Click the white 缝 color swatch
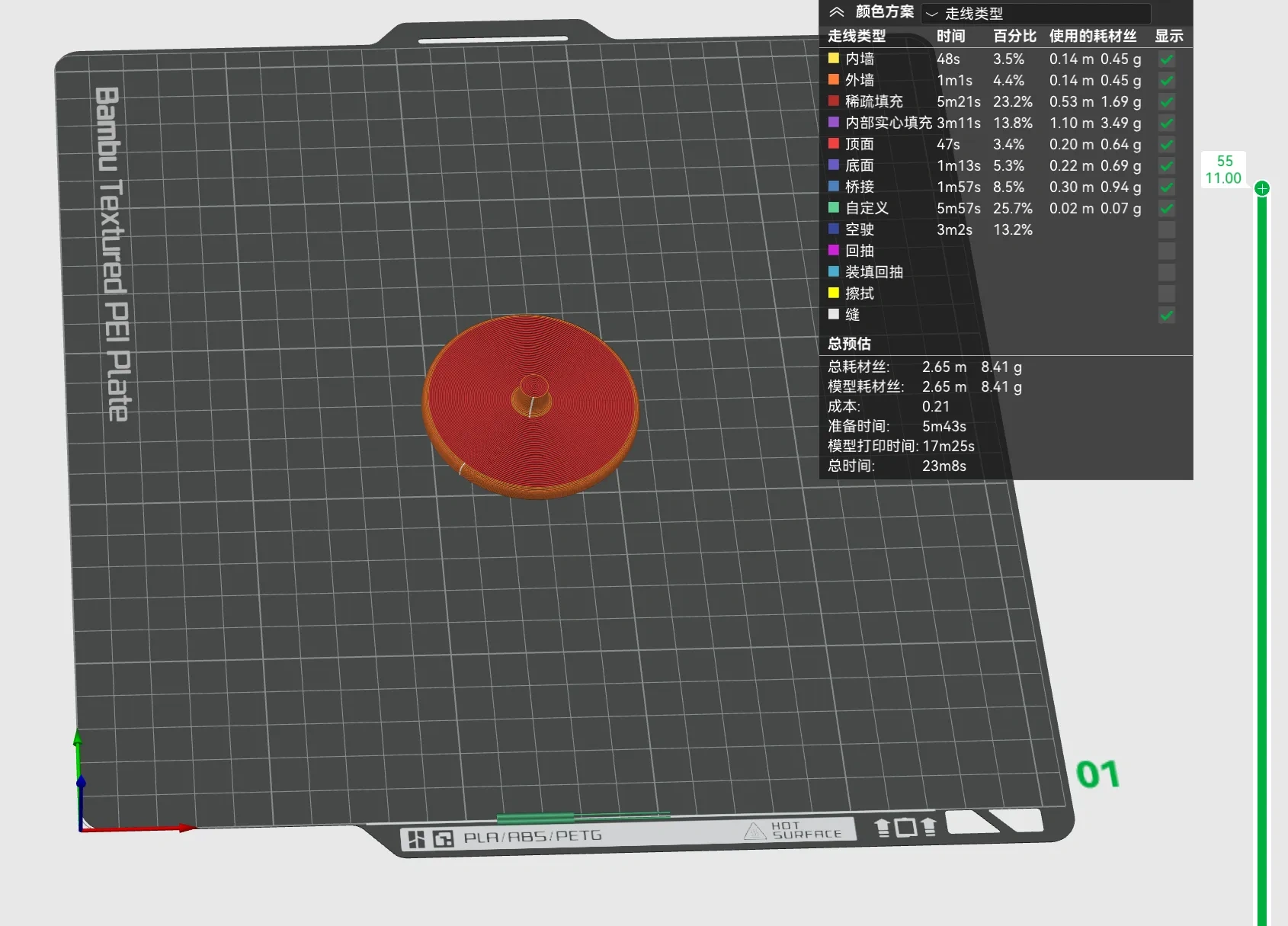This screenshot has width=1288, height=926. [834, 314]
